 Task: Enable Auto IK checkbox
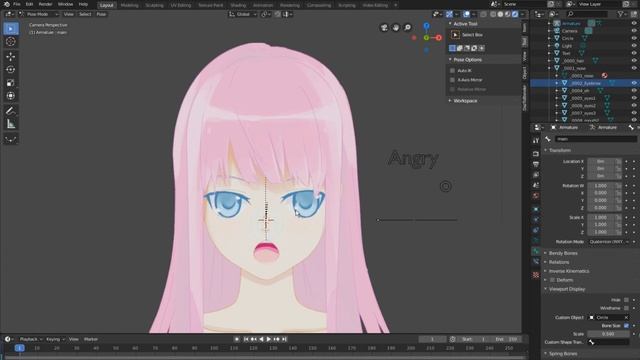click(452, 71)
